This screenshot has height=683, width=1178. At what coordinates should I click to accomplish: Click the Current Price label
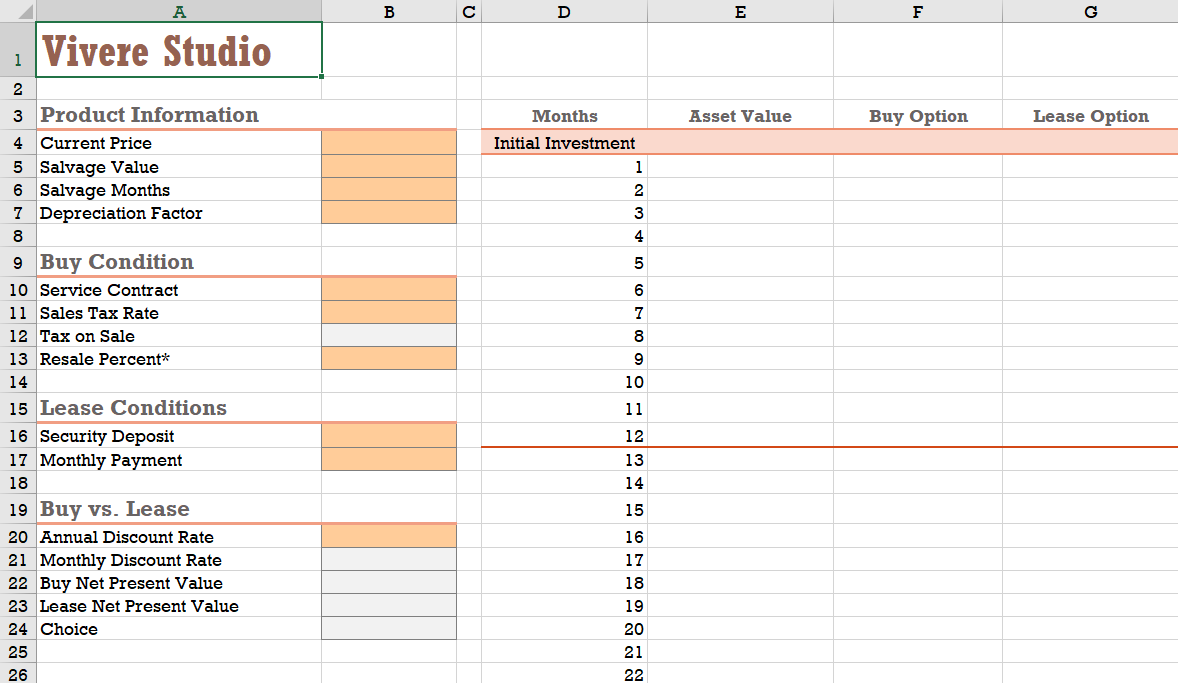tap(95, 143)
